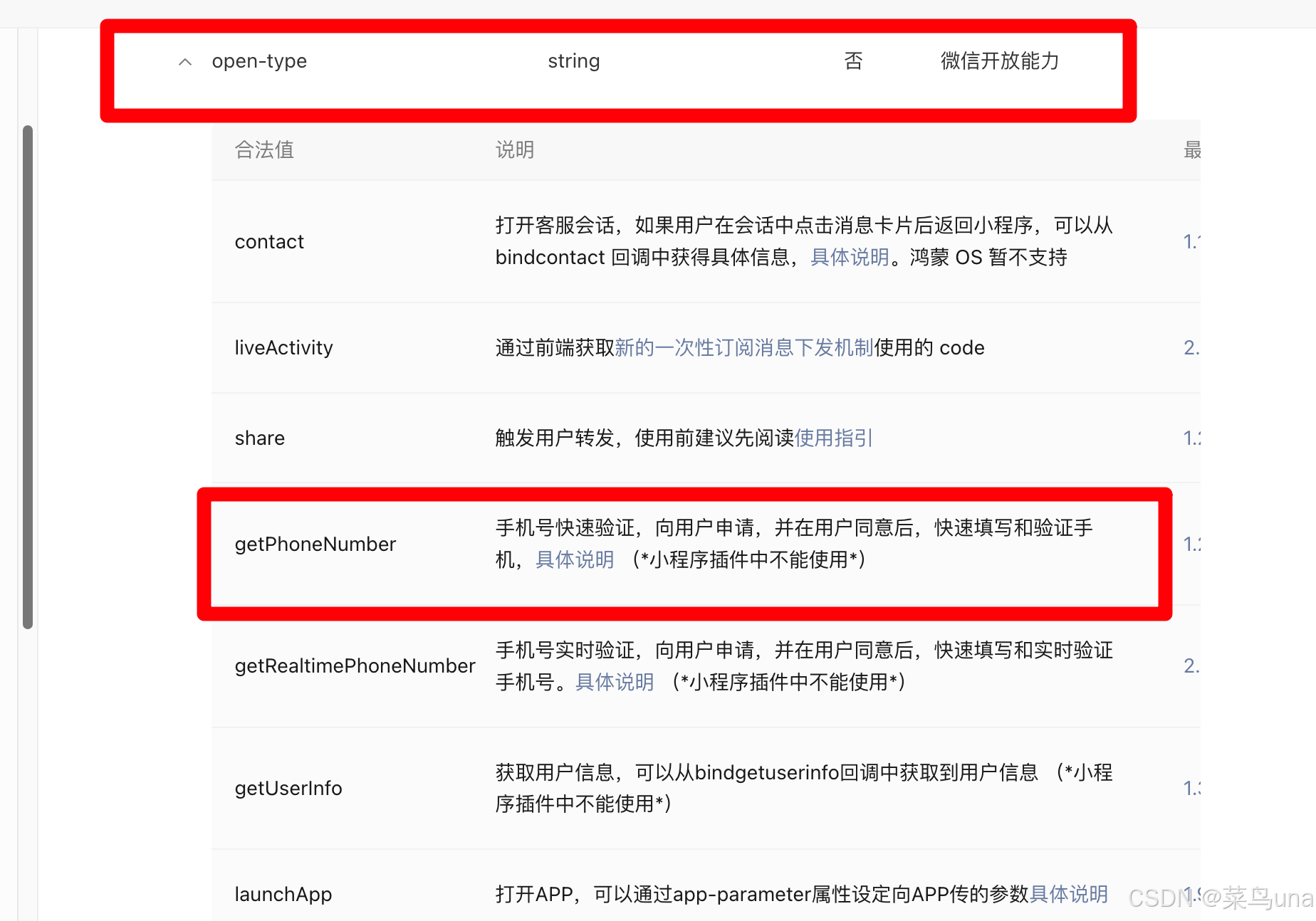
Task: Select the contact legal value cell
Action: pos(269,241)
